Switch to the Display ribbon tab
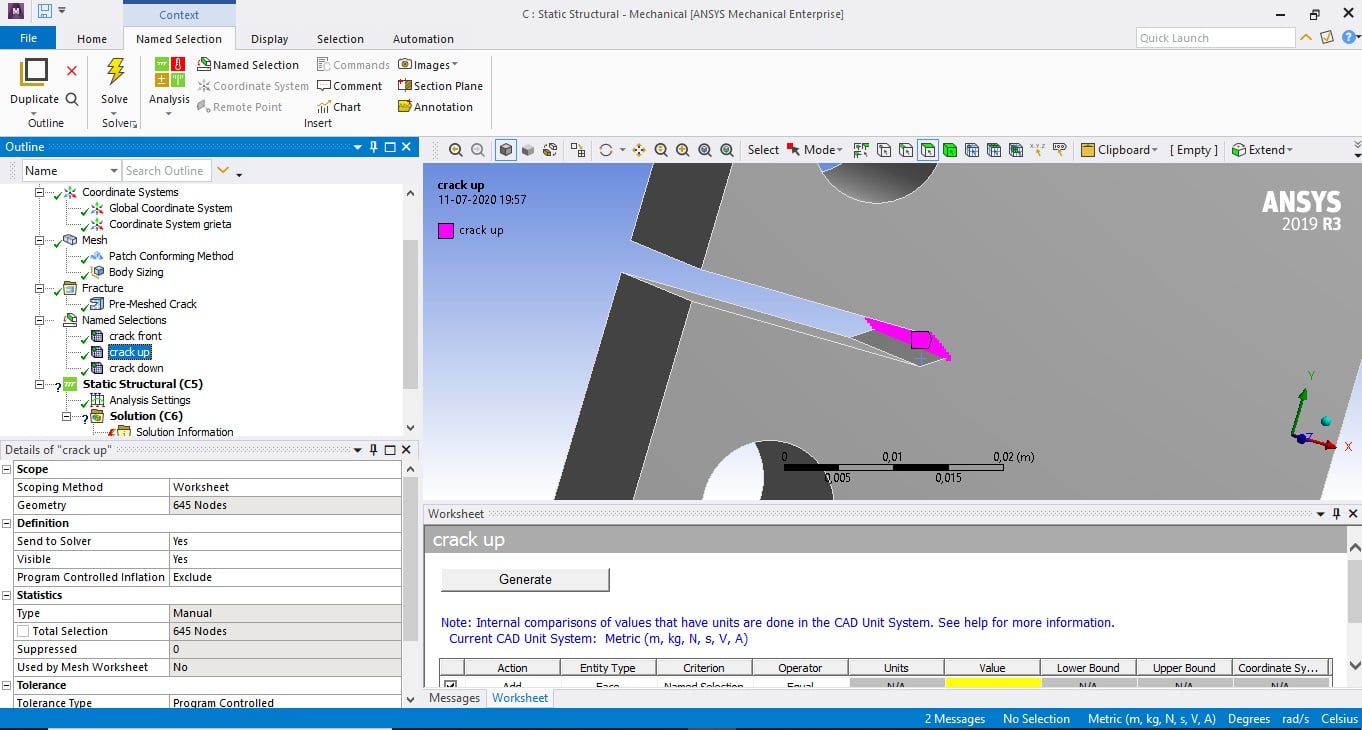 point(269,39)
